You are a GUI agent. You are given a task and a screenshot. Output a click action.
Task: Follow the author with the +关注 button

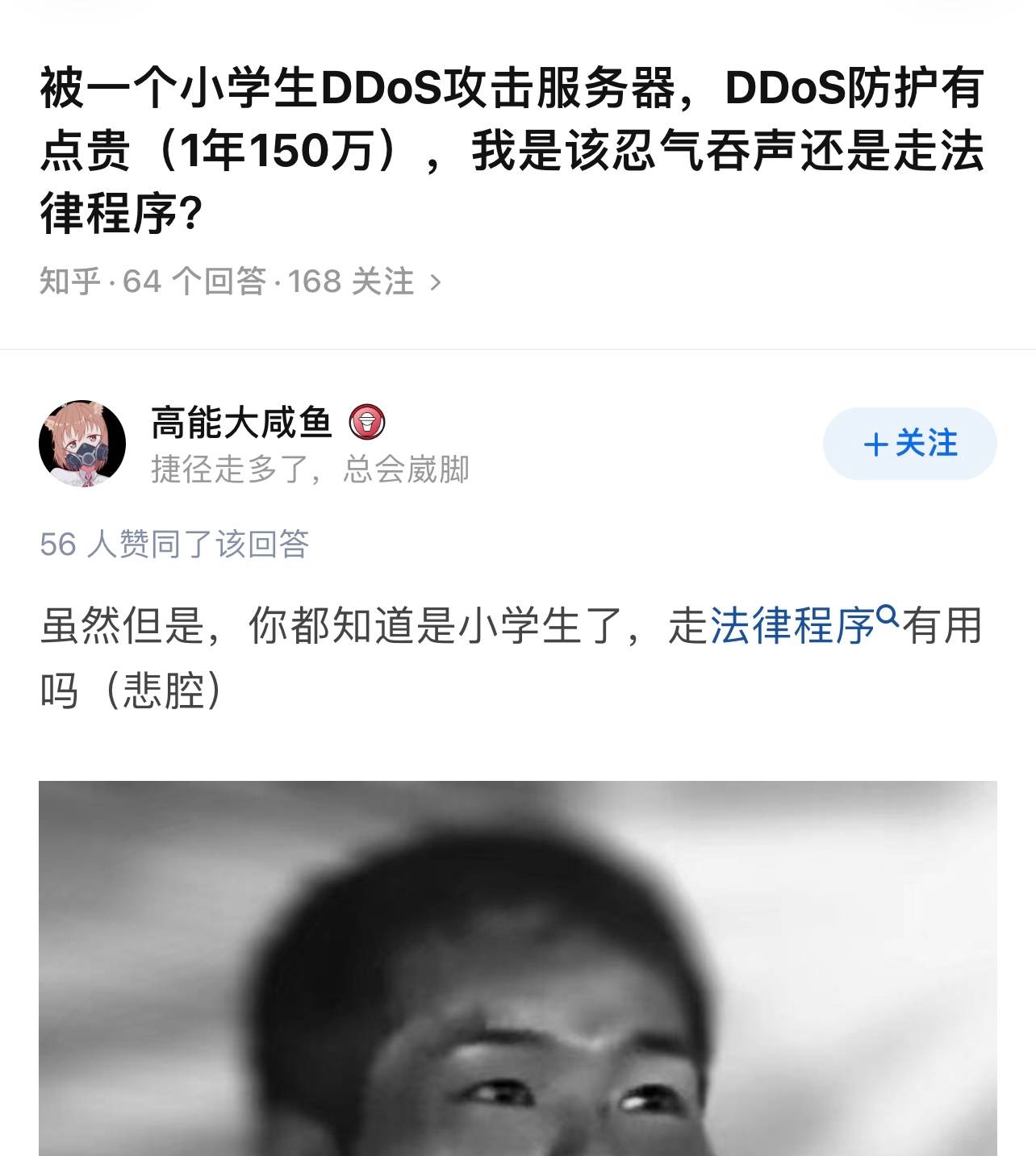(910, 444)
